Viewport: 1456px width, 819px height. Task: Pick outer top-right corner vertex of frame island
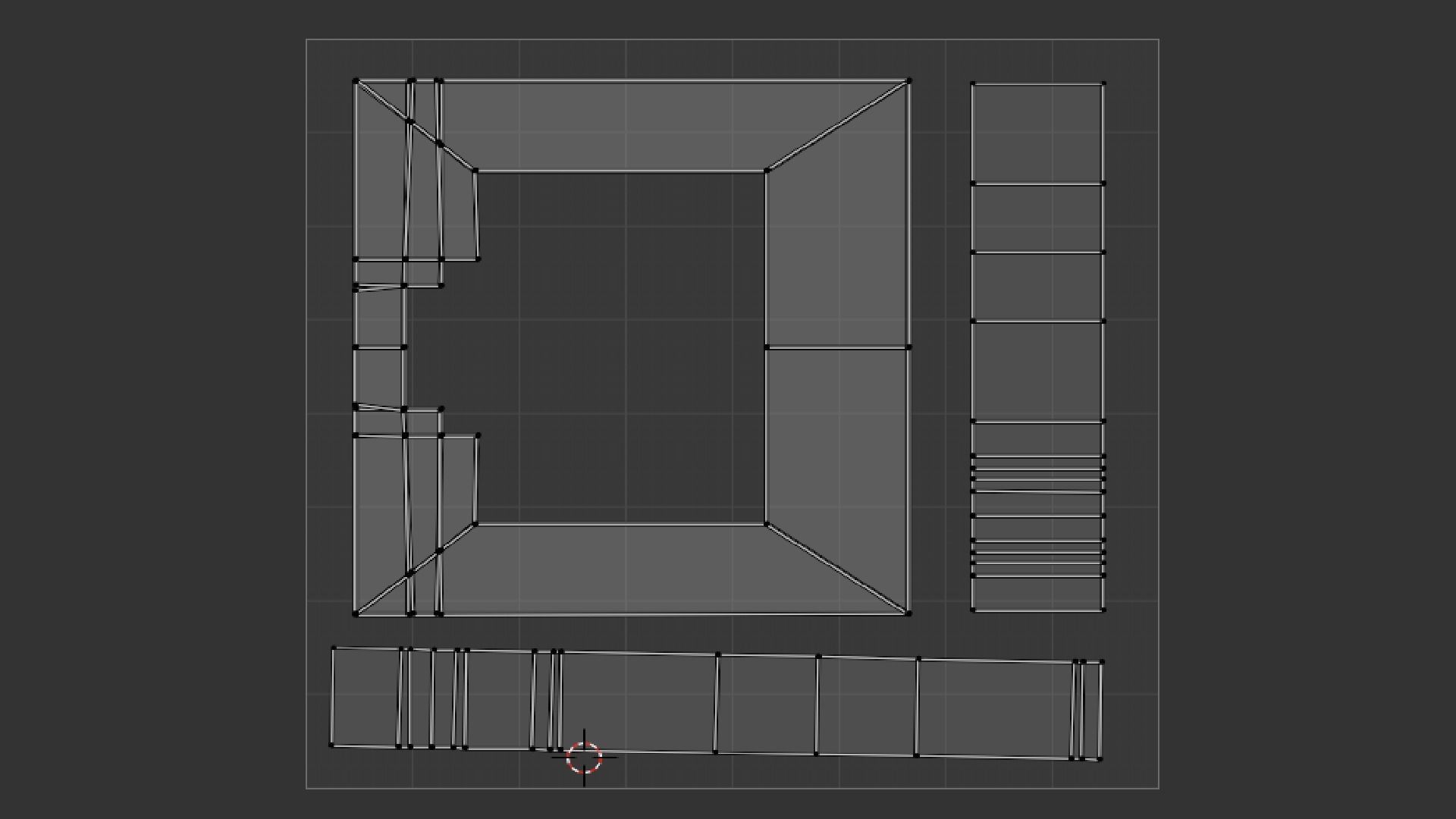click(x=908, y=81)
